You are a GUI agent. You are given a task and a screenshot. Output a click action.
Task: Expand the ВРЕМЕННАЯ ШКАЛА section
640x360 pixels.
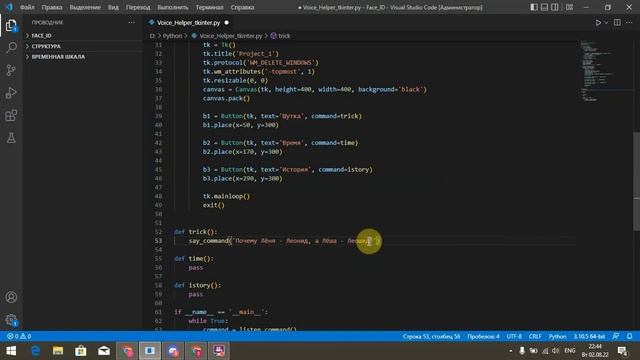click(x=58, y=57)
